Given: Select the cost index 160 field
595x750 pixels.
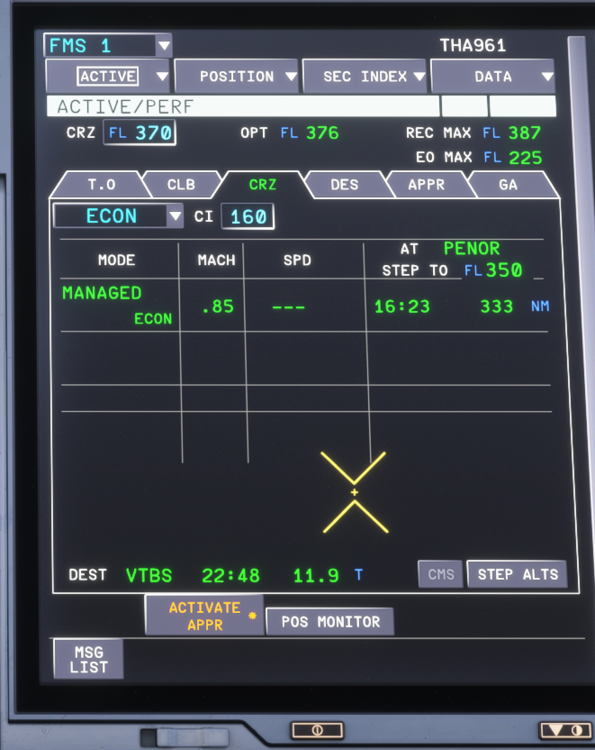Looking at the screenshot, I should click(x=248, y=217).
